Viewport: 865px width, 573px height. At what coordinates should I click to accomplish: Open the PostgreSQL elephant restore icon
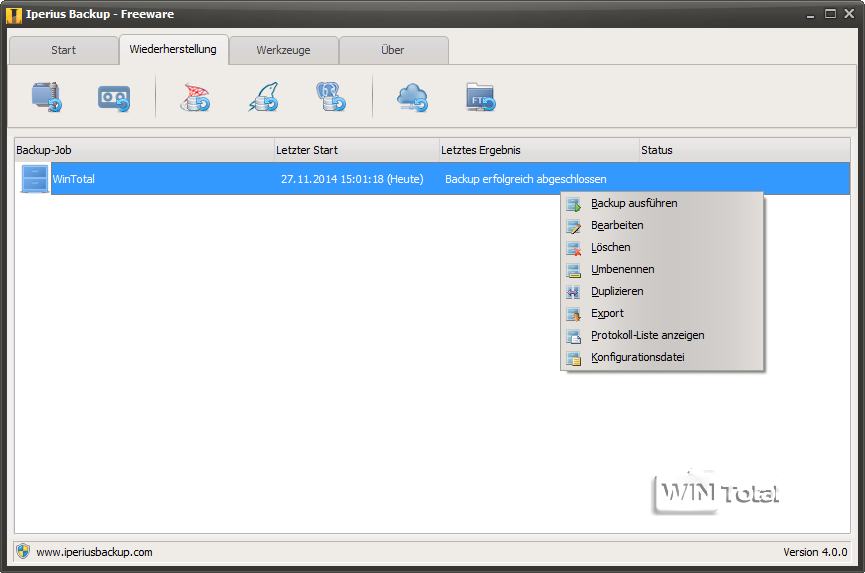click(x=330, y=97)
